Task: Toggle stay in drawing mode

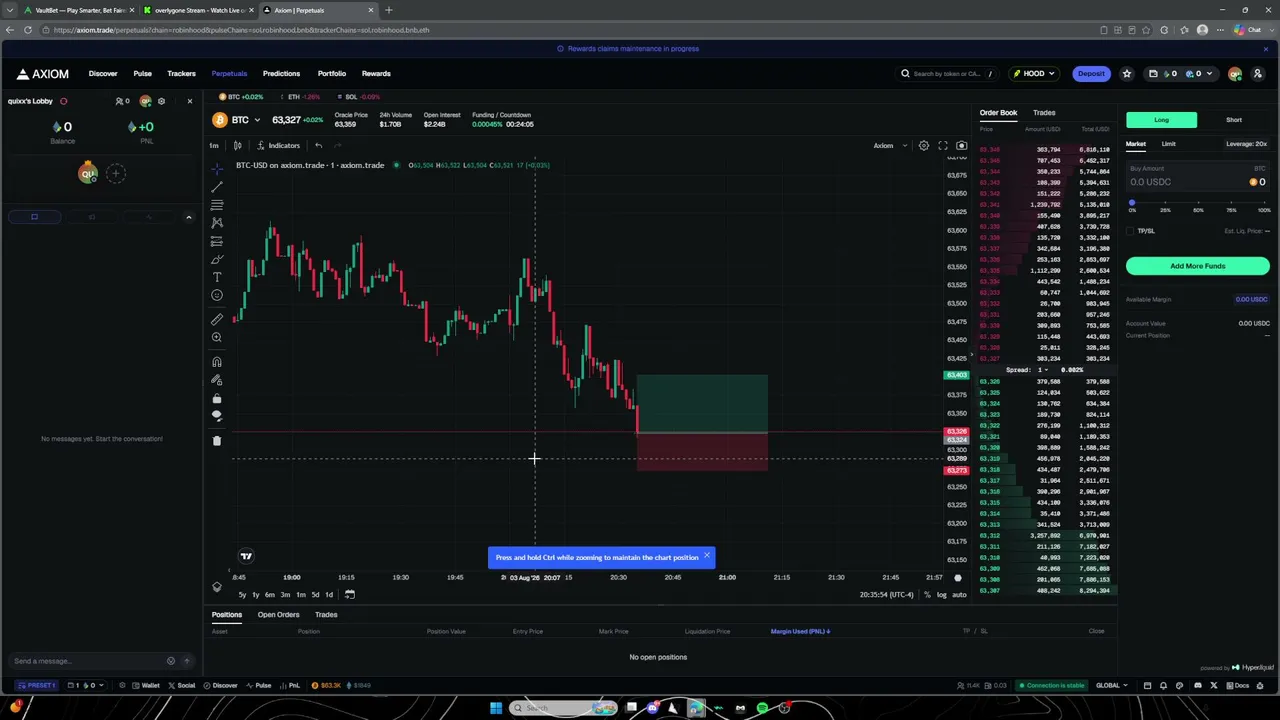Action: (217, 380)
